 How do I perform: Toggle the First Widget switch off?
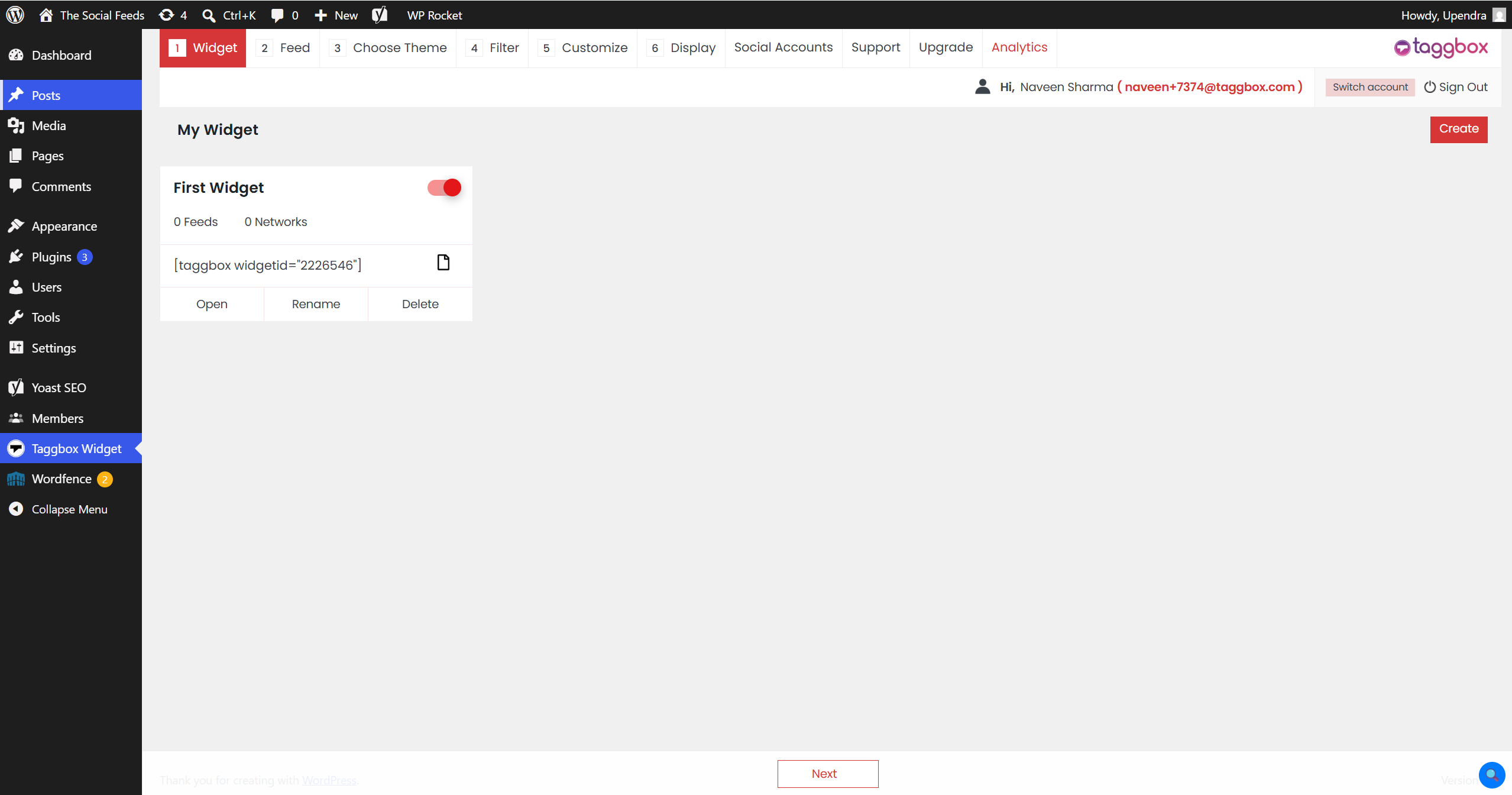pyautogui.click(x=444, y=188)
